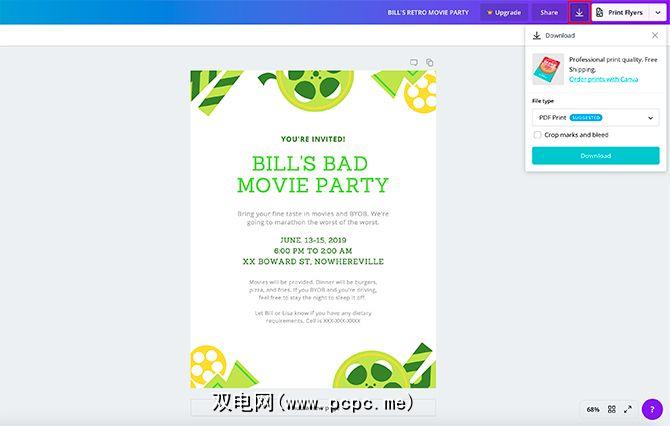This screenshot has width=670, height=426.
Task: Click the teal Download button
Action: [596, 156]
